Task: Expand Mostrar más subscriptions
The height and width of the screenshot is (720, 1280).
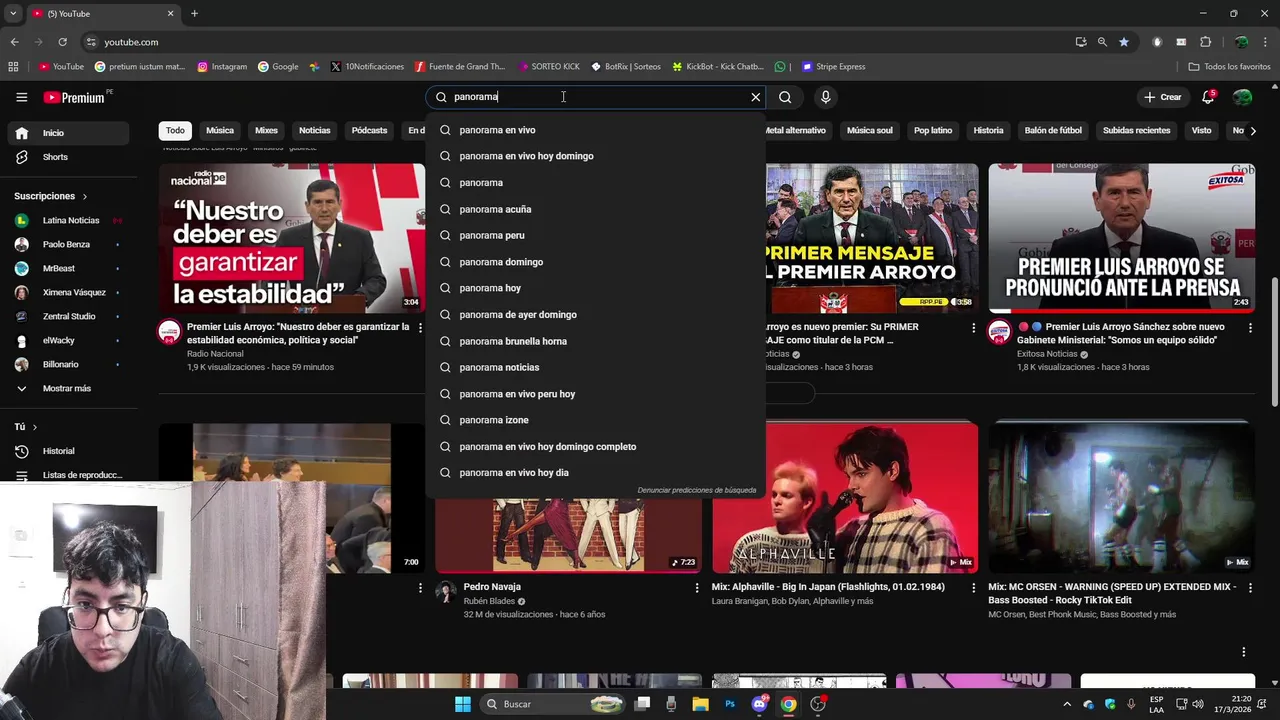Action: click(68, 388)
